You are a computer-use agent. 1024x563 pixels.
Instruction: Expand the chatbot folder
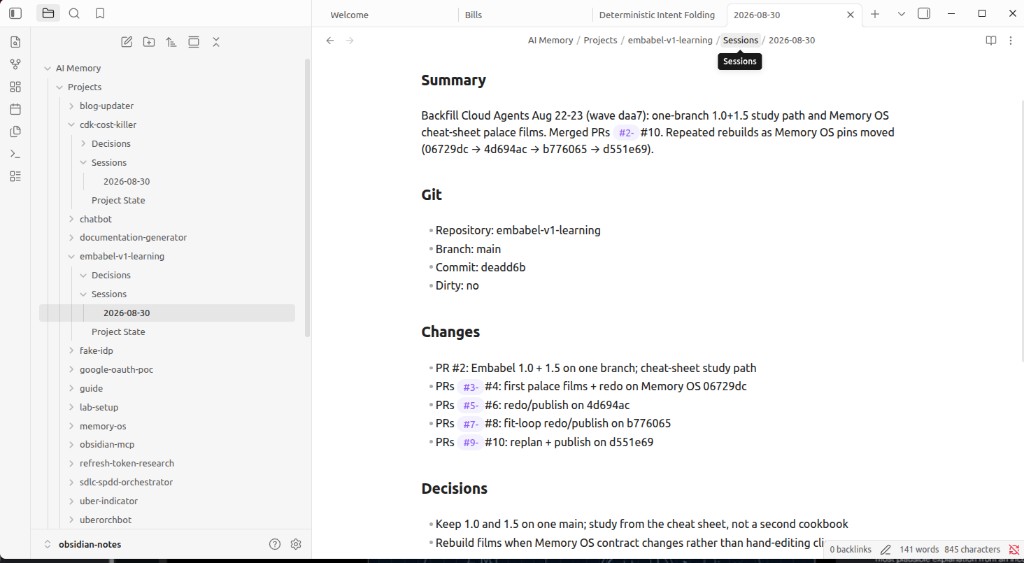pyautogui.click(x=71, y=219)
